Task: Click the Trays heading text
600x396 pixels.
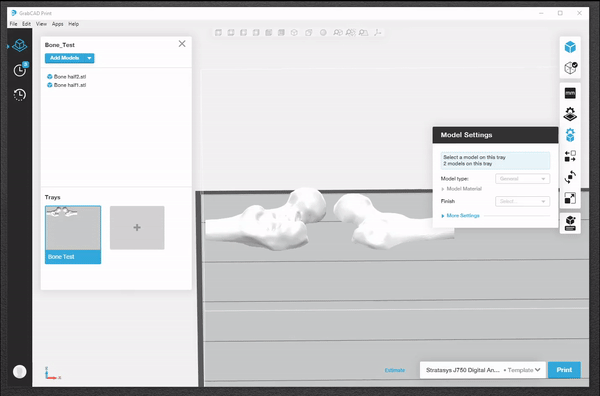Action: [x=52, y=197]
